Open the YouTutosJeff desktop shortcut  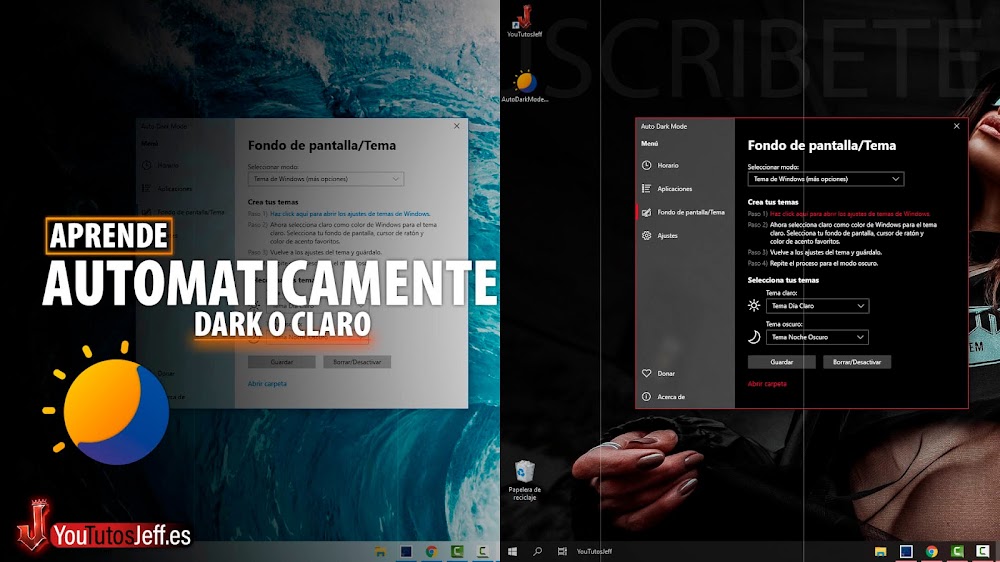524,21
